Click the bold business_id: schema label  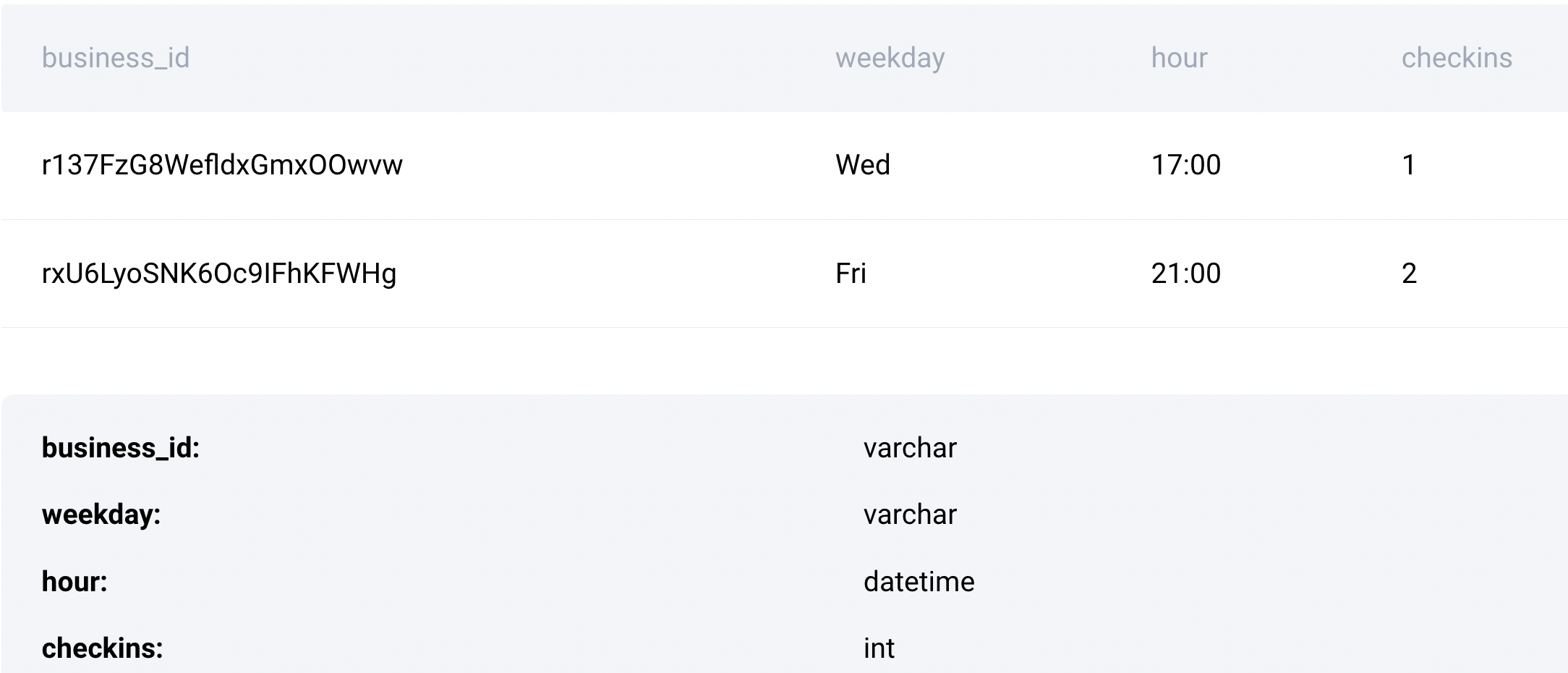121,448
